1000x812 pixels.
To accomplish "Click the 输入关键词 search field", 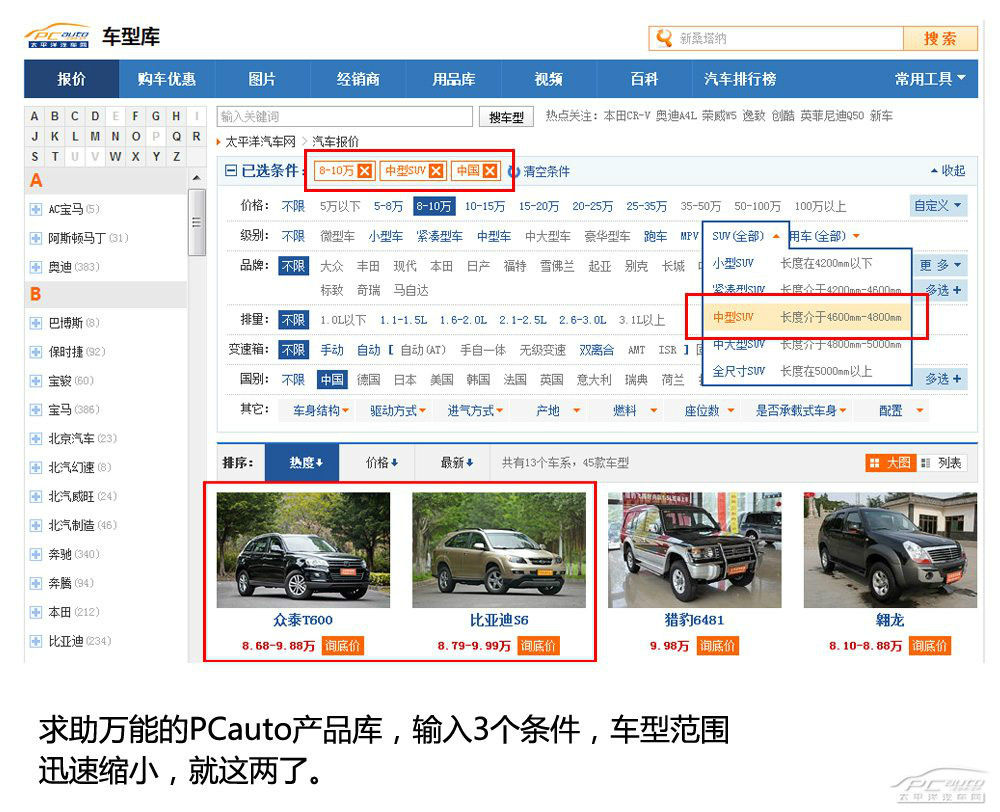I will tap(345, 117).
